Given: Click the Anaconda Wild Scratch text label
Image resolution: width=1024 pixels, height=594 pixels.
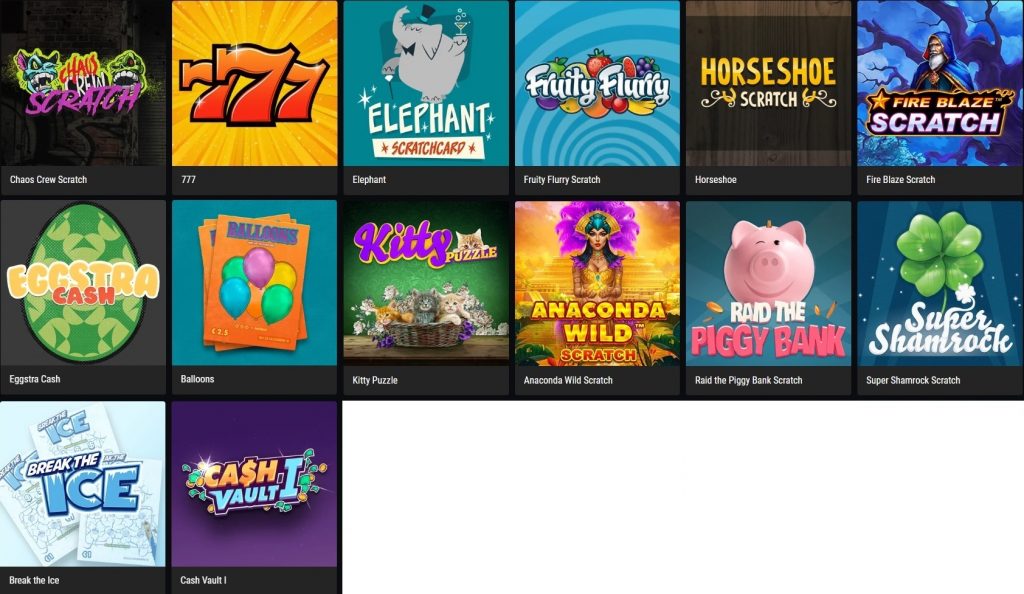Looking at the screenshot, I should tap(568, 380).
